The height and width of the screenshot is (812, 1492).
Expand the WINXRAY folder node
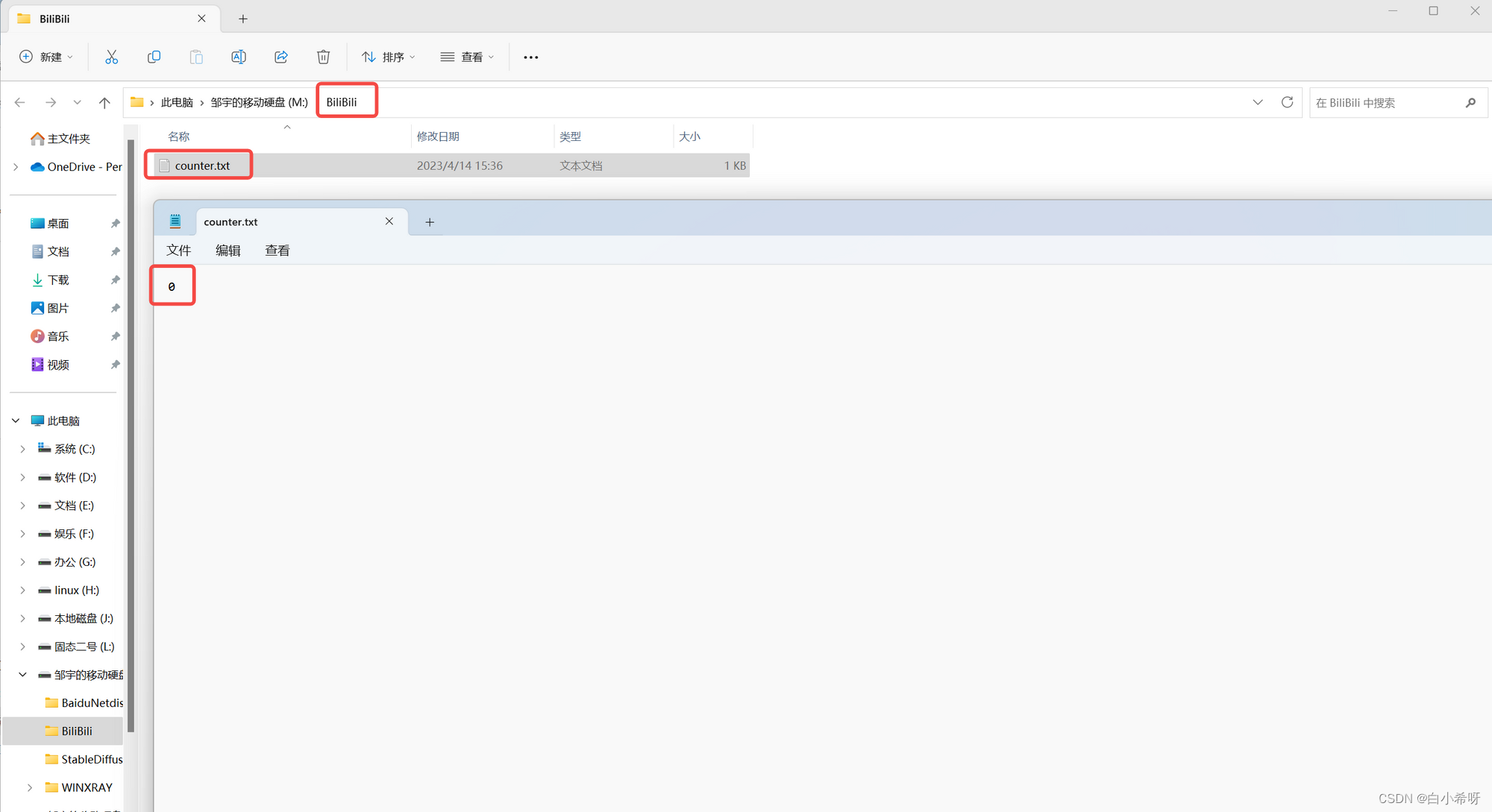click(x=30, y=787)
